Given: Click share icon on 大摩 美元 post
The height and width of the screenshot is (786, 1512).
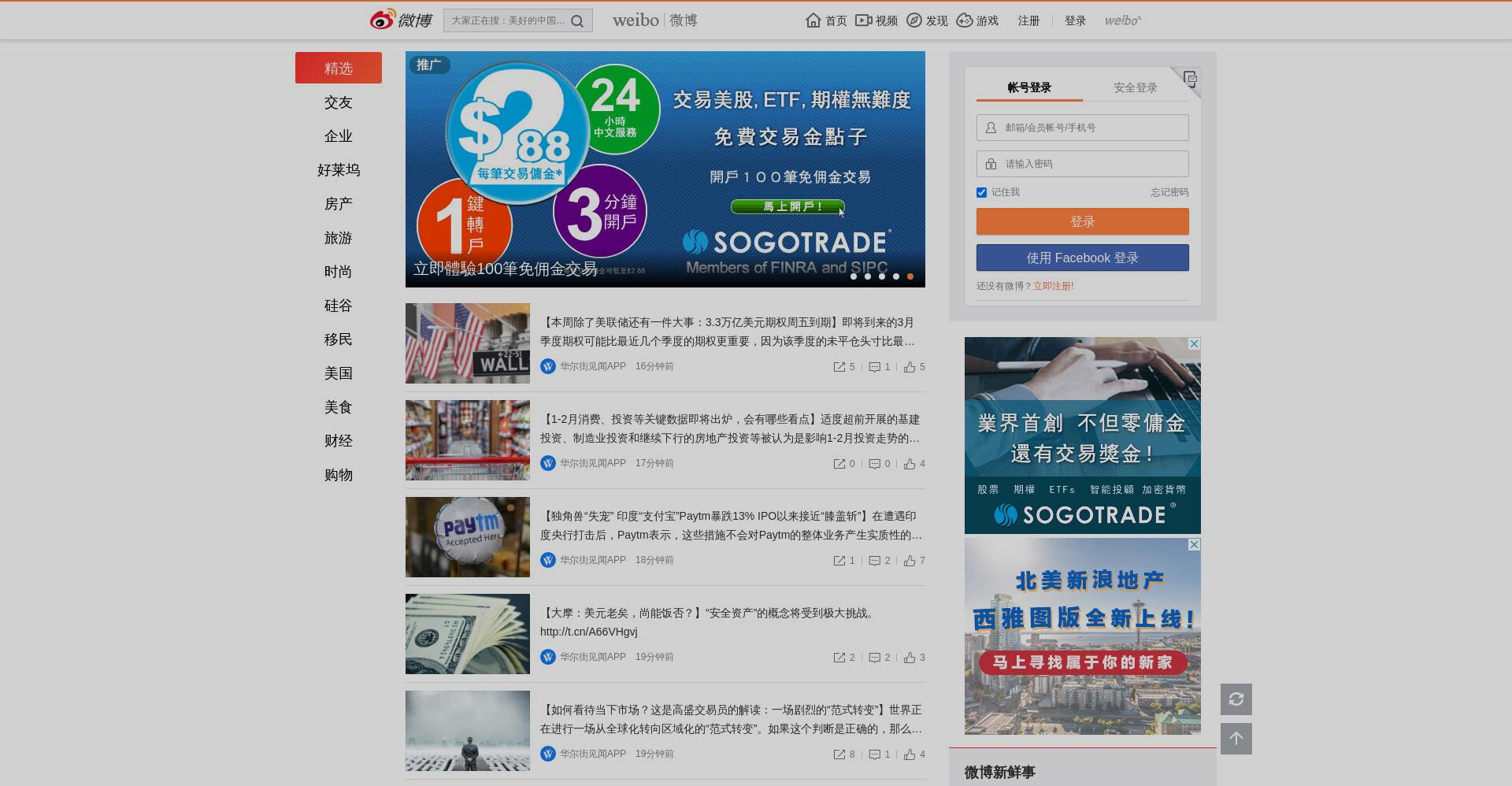Looking at the screenshot, I should (839, 658).
